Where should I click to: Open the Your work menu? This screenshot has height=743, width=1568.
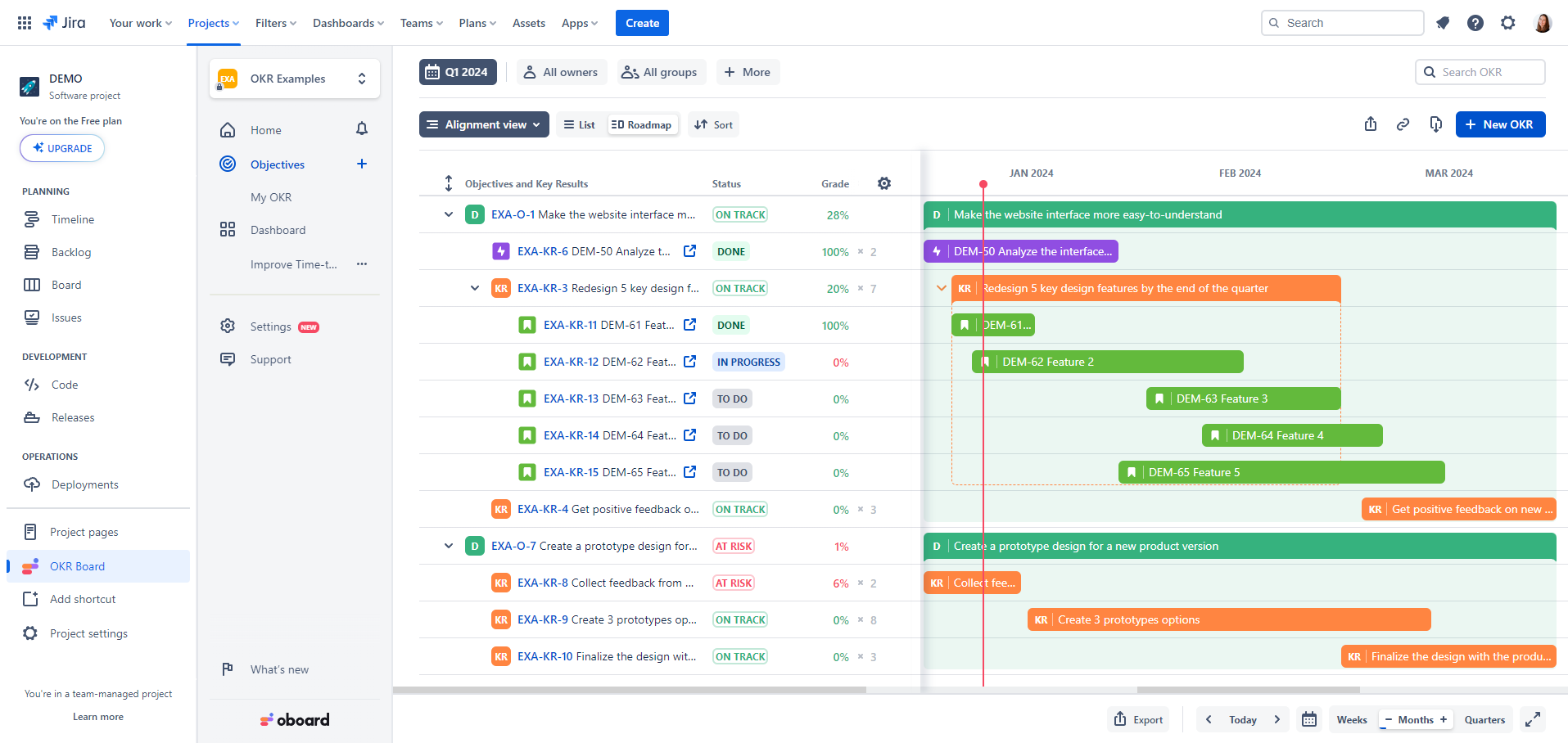point(141,23)
